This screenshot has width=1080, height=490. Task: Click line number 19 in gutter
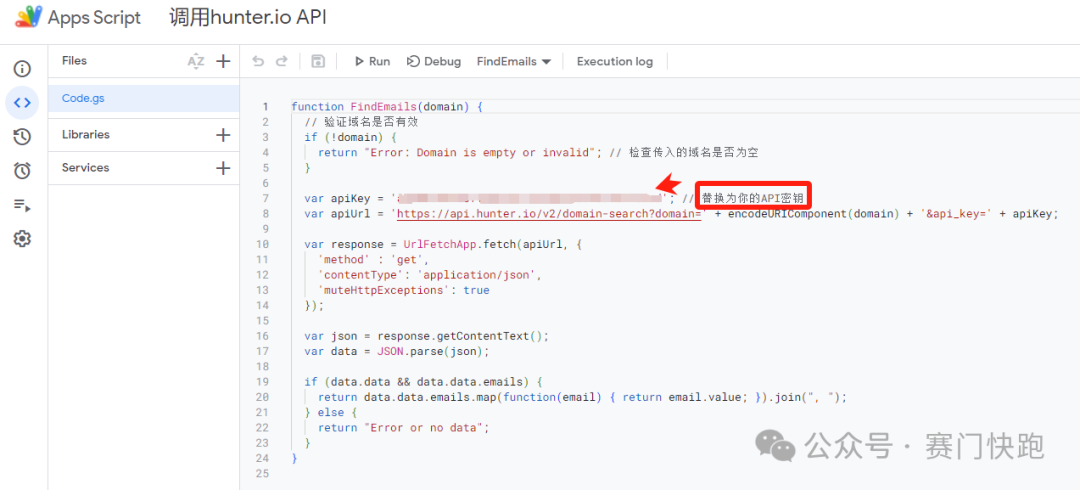pos(264,382)
